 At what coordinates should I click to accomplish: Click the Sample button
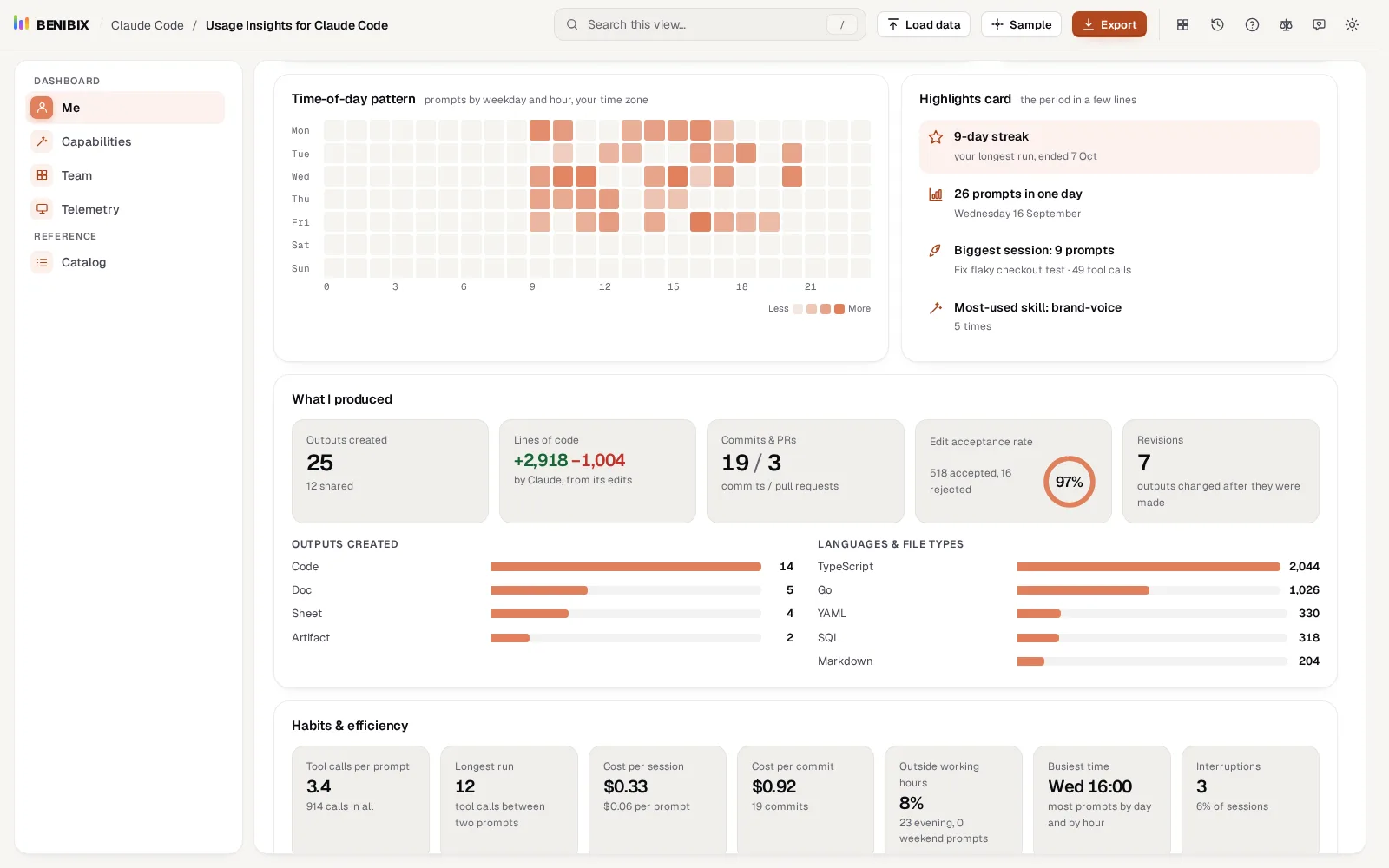click(1021, 24)
